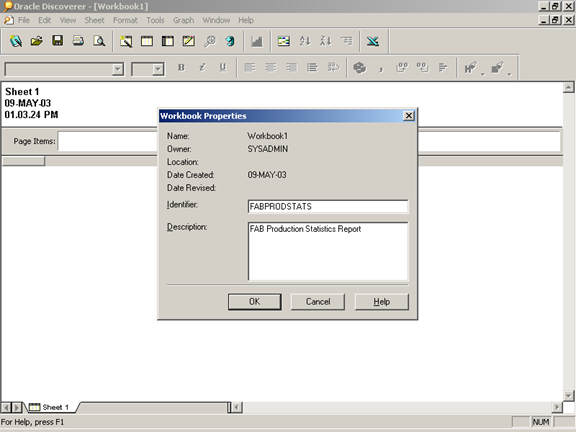Click the bulleted list format icon
Viewport: 576px width, 432px height.
point(312,68)
